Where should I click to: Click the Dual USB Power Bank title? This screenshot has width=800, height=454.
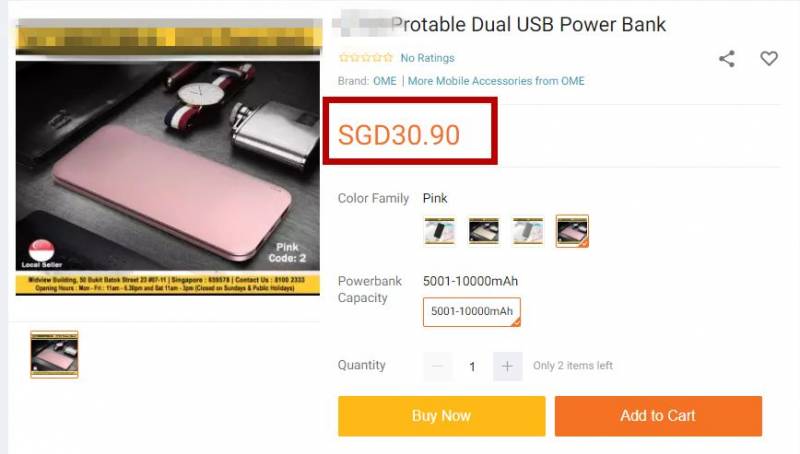(529, 24)
